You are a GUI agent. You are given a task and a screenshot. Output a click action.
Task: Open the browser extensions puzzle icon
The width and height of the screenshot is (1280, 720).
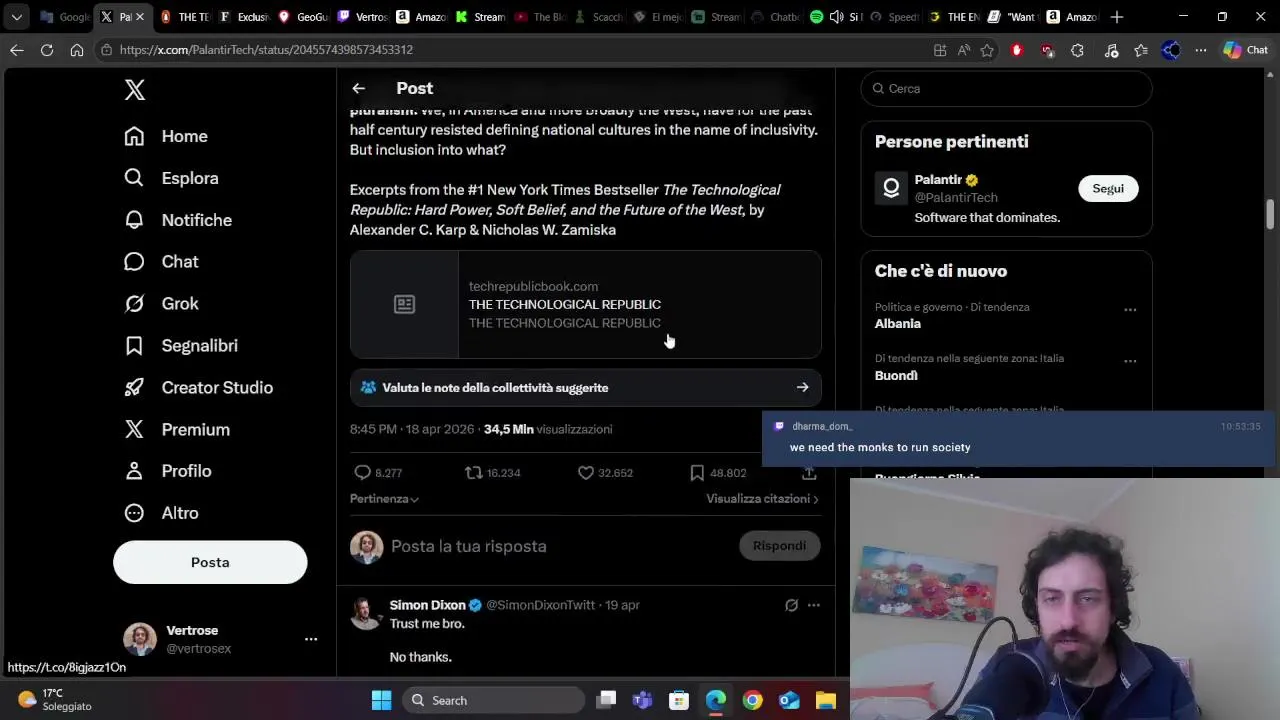1077,50
